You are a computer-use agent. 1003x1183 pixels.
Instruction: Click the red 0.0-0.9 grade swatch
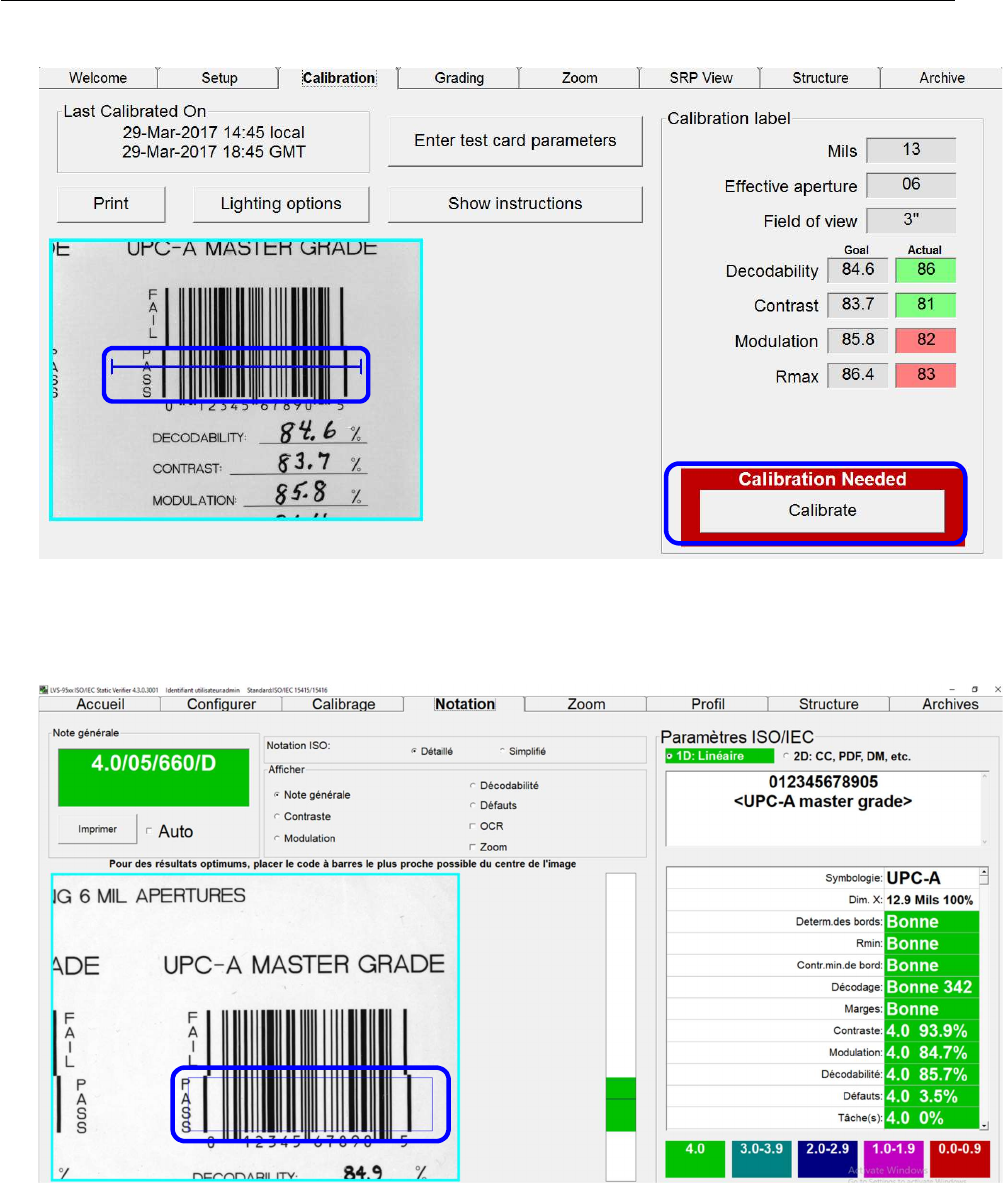(x=959, y=1159)
